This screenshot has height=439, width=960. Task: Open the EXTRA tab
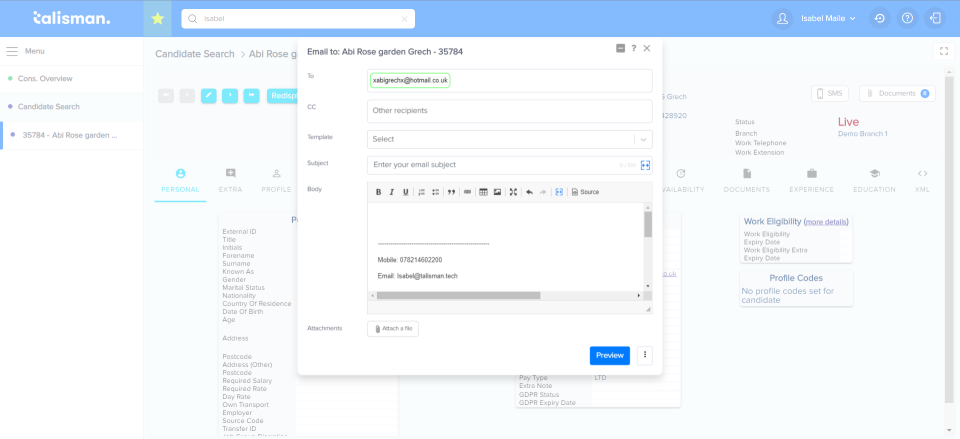(230, 182)
